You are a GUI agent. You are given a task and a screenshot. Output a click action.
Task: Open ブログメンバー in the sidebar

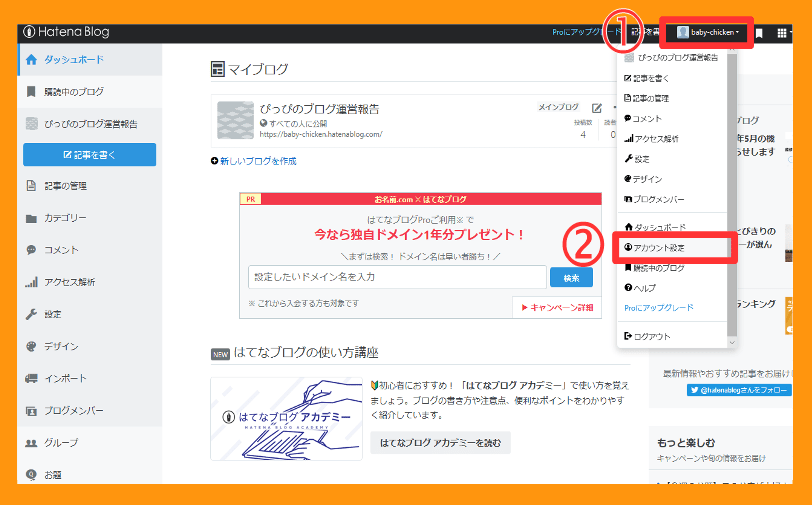tap(90, 410)
